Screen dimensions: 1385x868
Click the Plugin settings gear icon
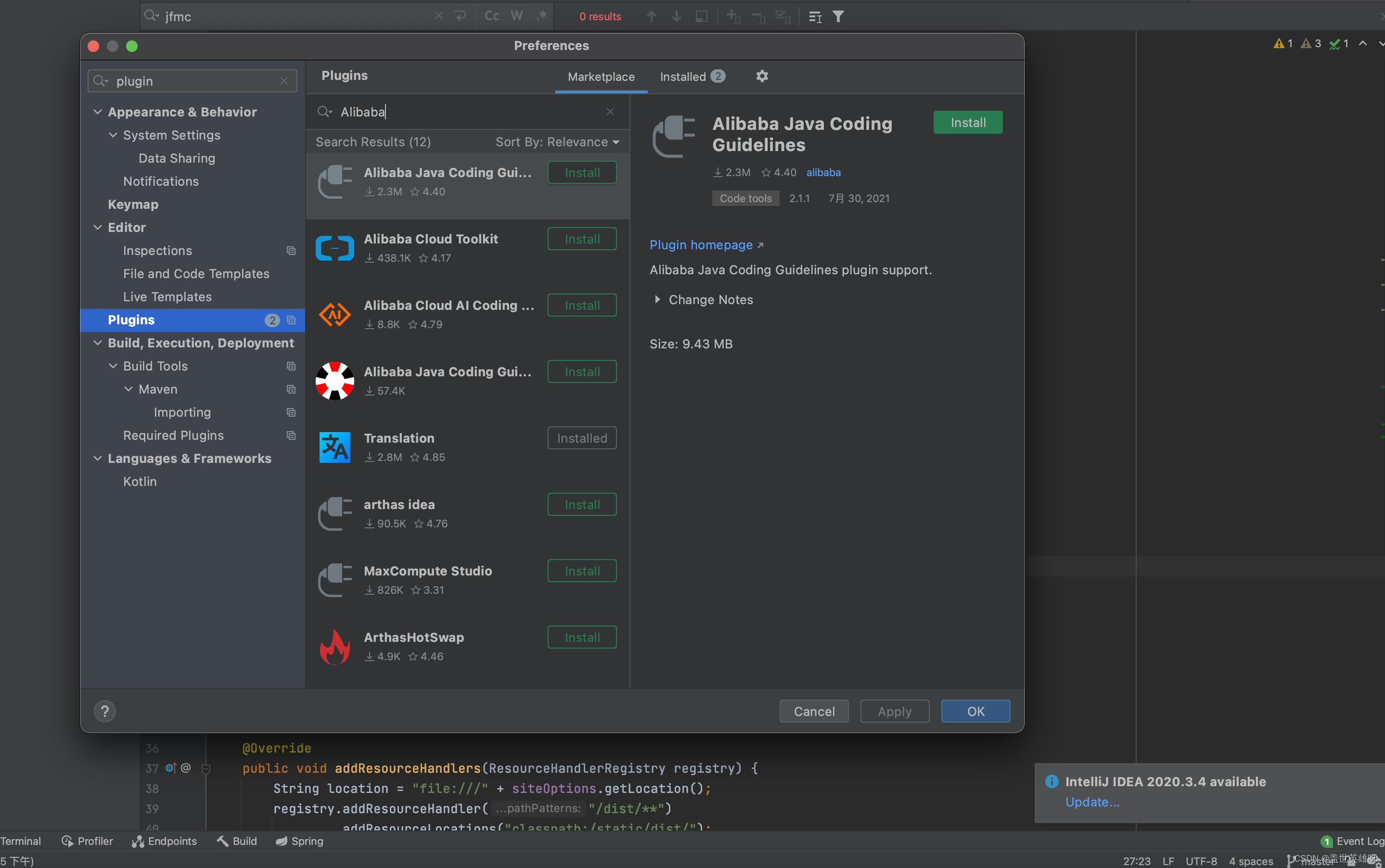[x=762, y=76]
